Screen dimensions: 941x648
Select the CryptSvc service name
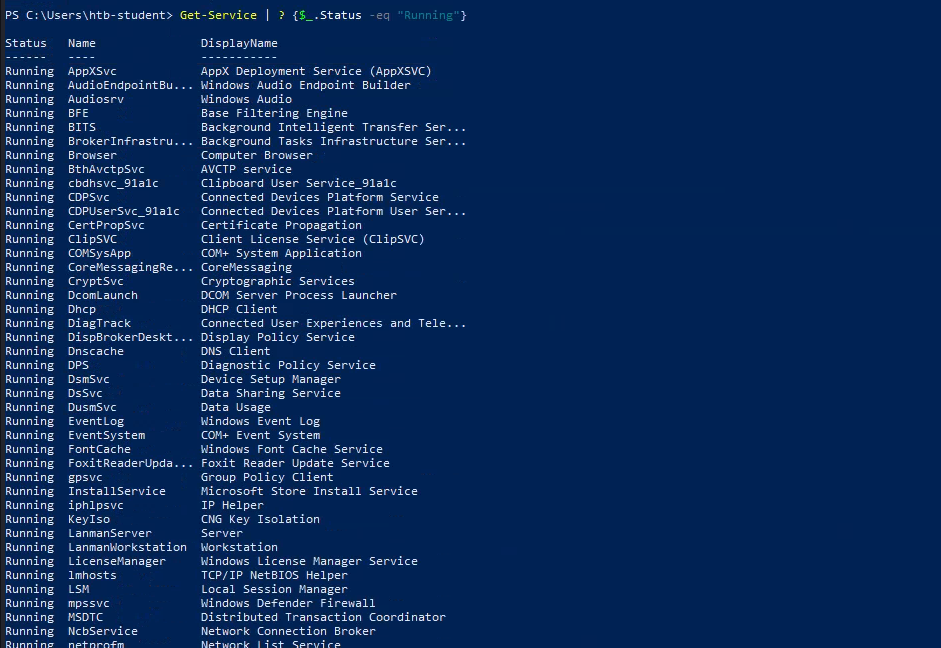pos(96,281)
